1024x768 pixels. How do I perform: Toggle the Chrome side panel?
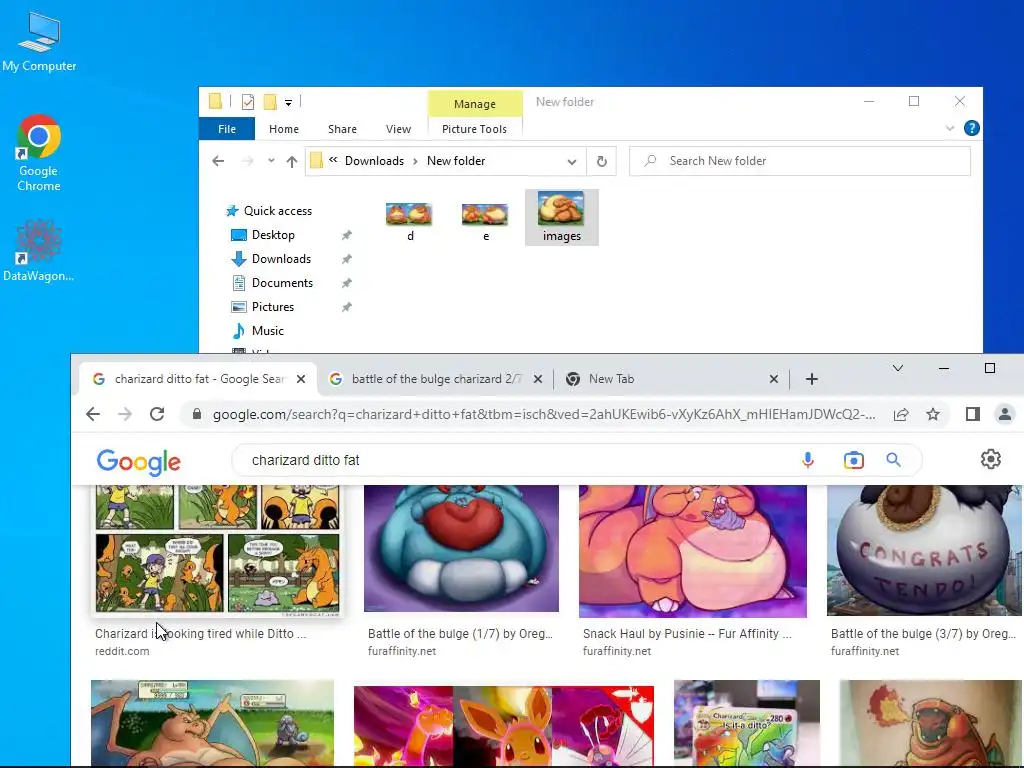coord(972,414)
